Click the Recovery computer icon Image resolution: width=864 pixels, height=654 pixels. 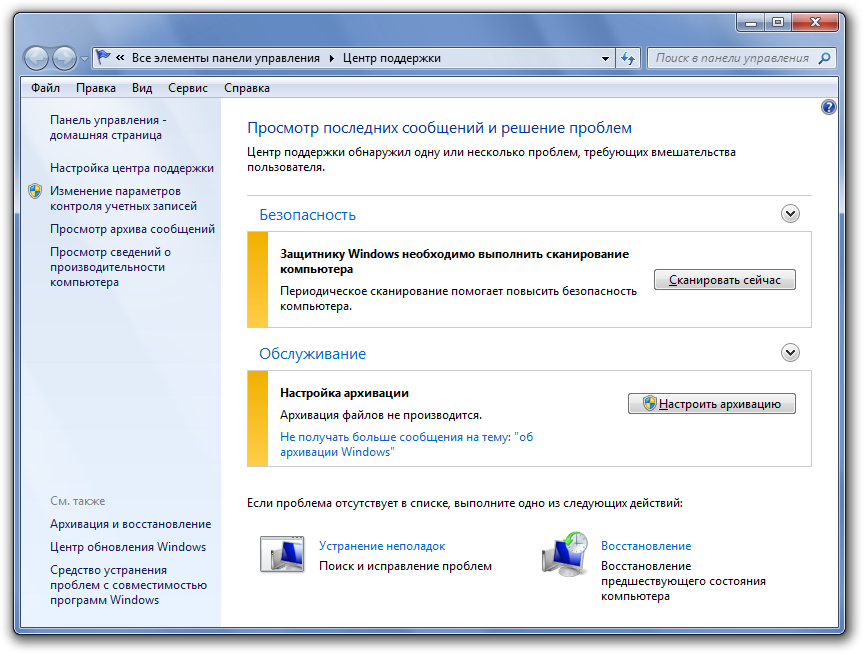564,554
